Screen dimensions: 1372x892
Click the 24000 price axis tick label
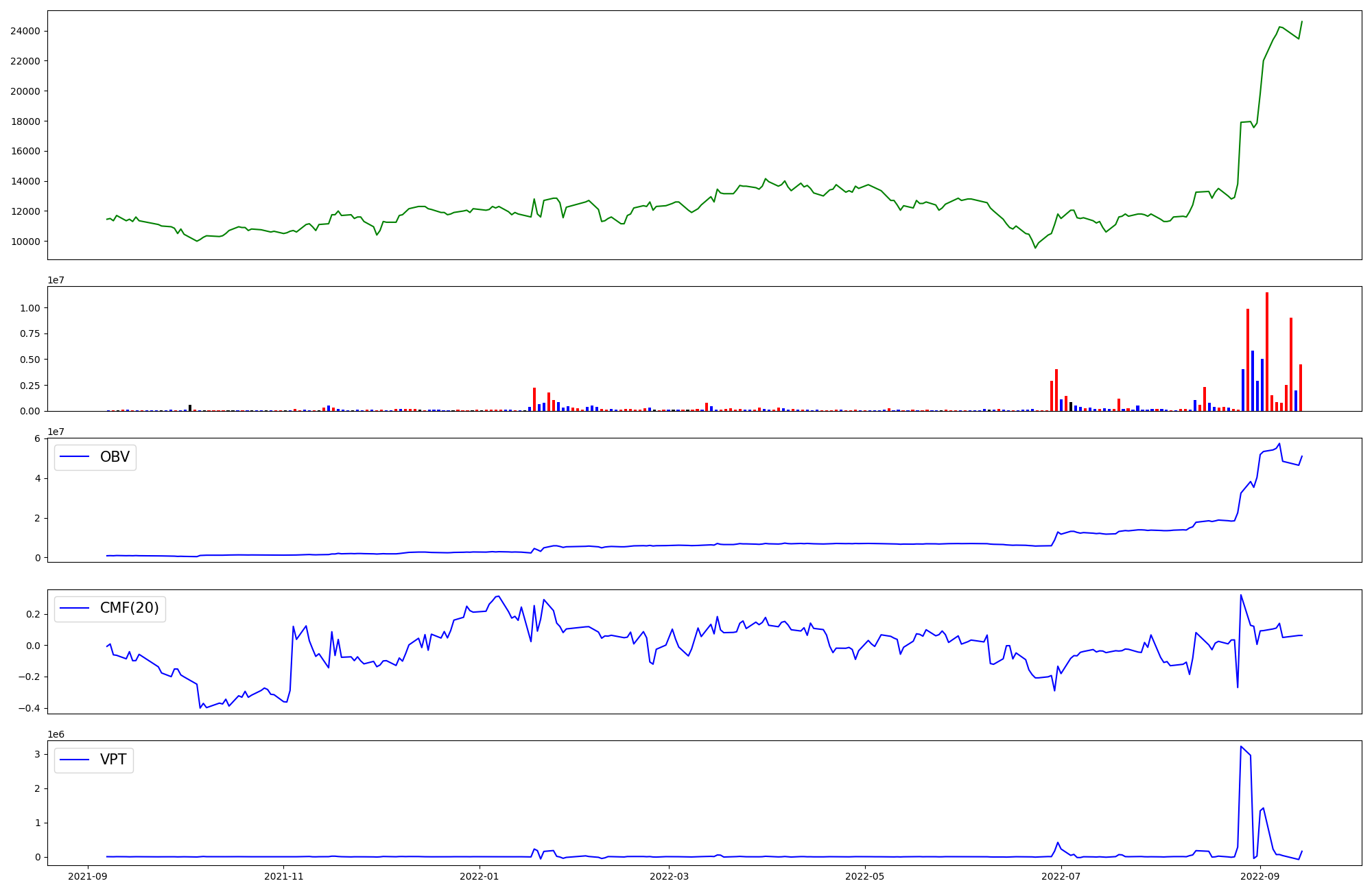(x=25, y=31)
